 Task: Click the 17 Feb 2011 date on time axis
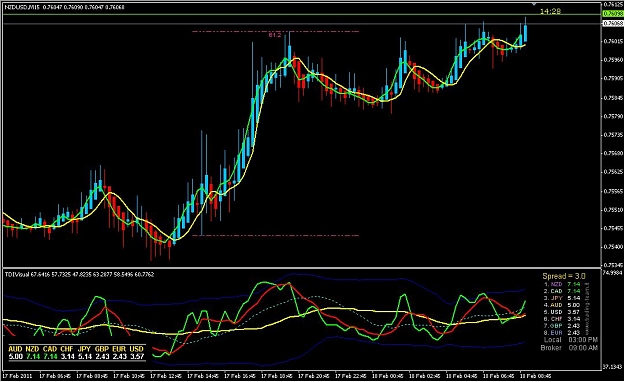tap(18, 376)
